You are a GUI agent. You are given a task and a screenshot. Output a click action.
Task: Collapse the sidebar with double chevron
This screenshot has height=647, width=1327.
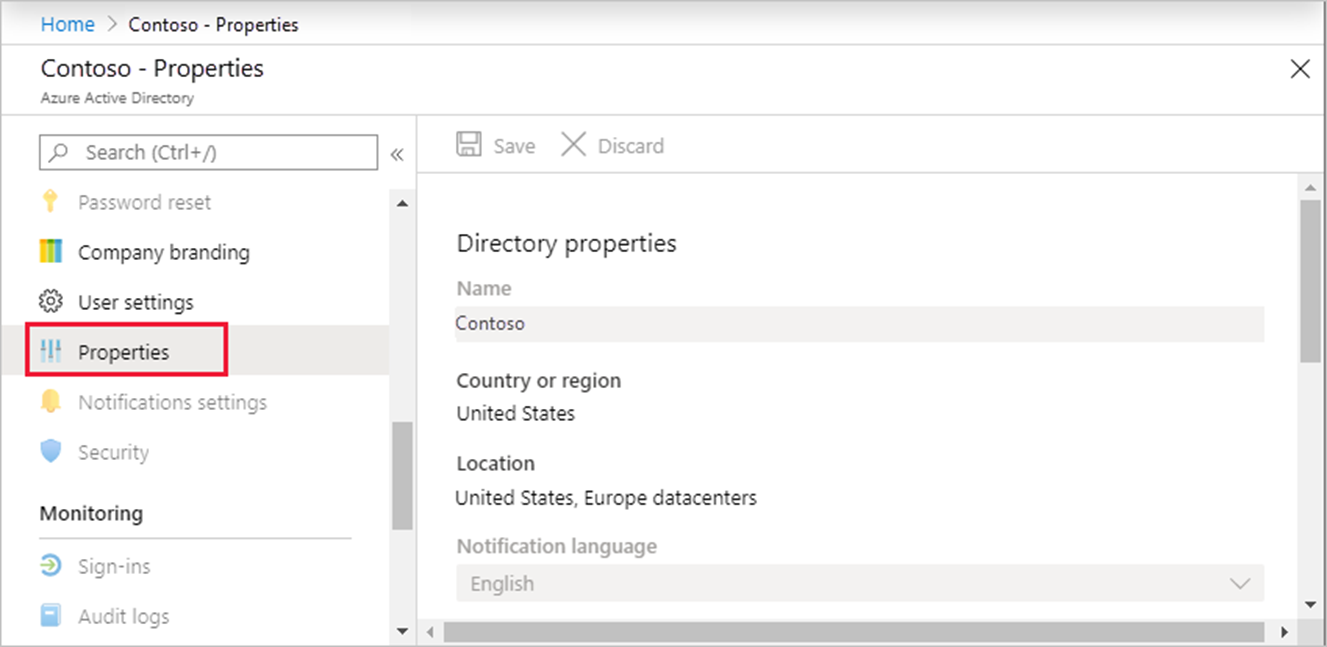click(396, 154)
